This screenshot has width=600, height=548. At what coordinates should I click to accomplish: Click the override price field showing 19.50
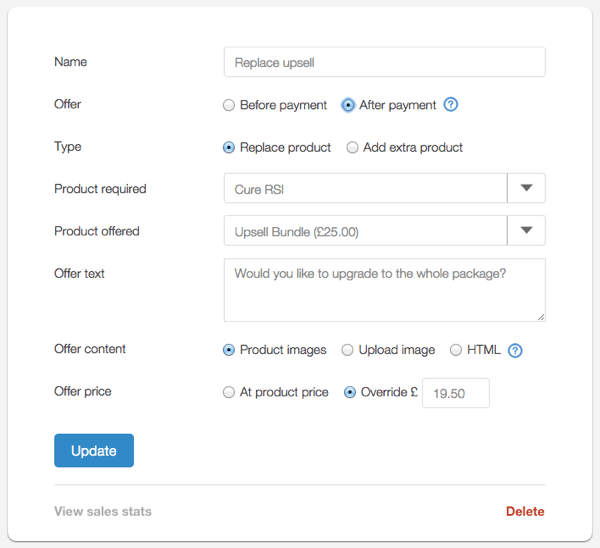456,393
